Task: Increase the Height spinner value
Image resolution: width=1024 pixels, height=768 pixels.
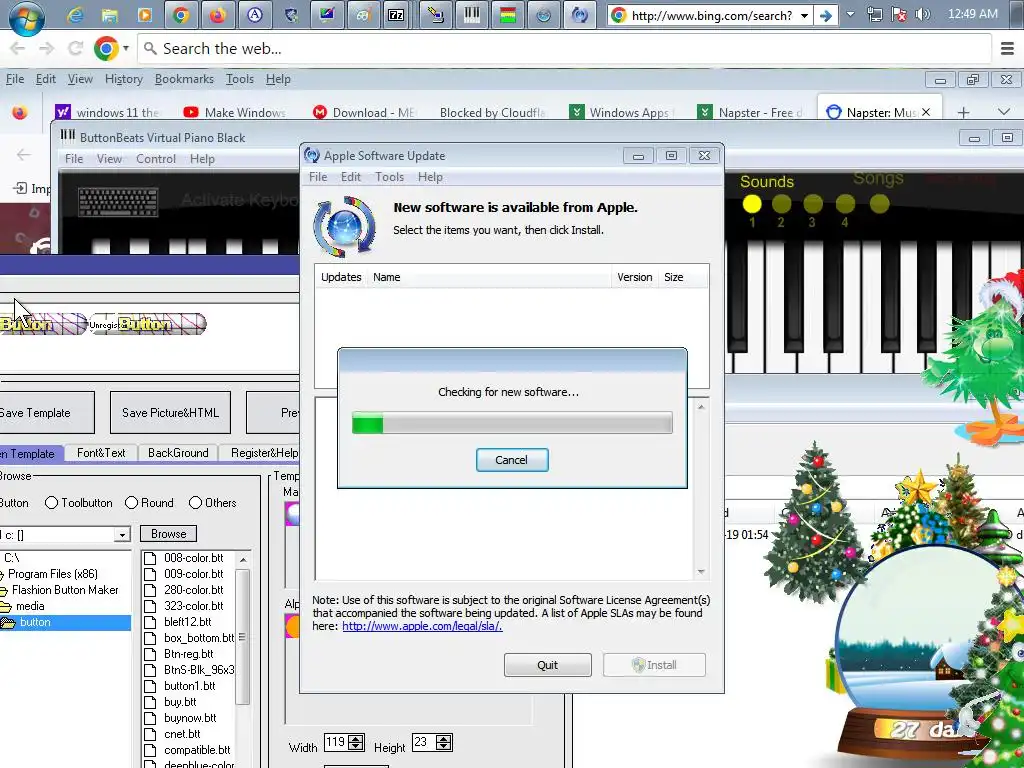Action: (443, 738)
